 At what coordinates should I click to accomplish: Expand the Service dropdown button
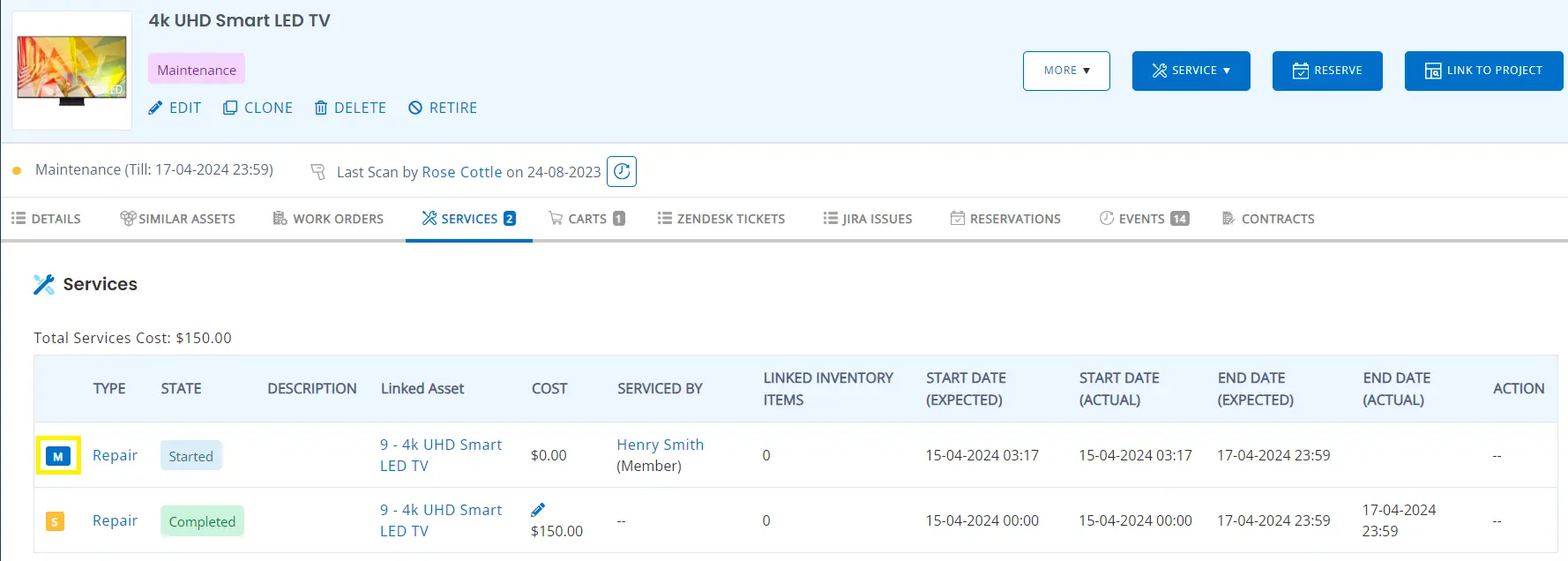1191,71
